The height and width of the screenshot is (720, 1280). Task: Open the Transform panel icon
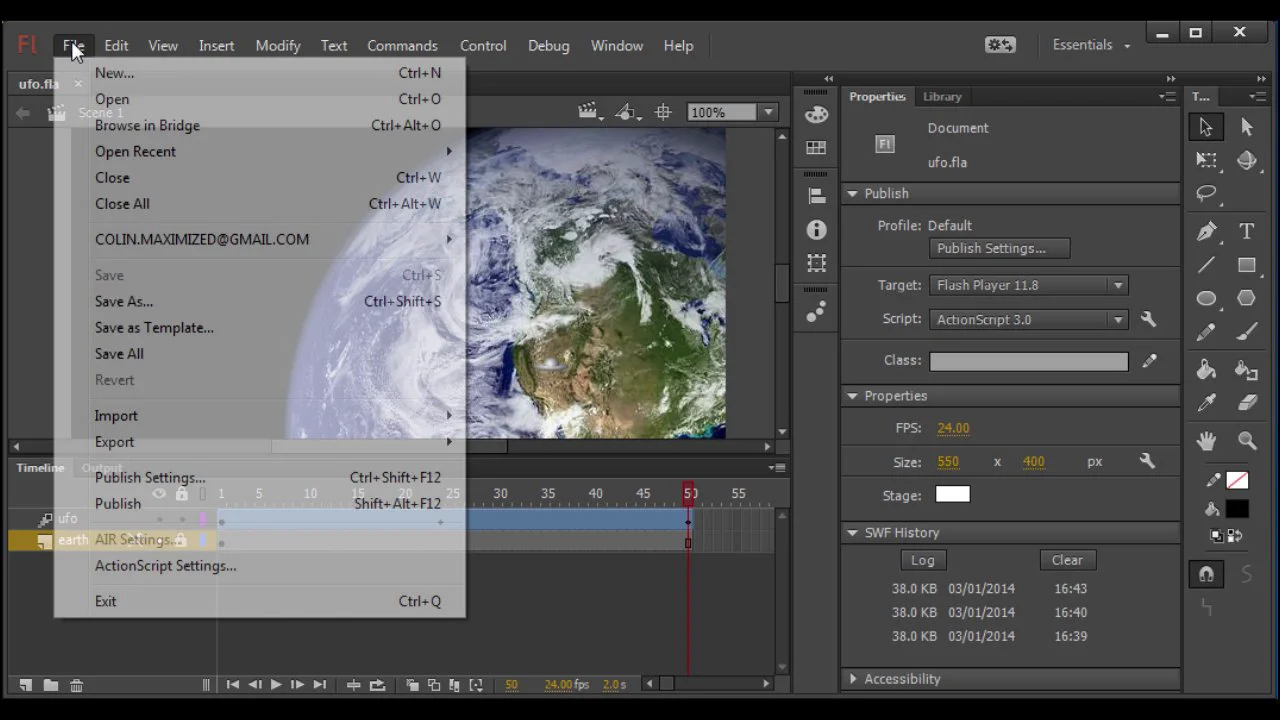click(x=816, y=264)
